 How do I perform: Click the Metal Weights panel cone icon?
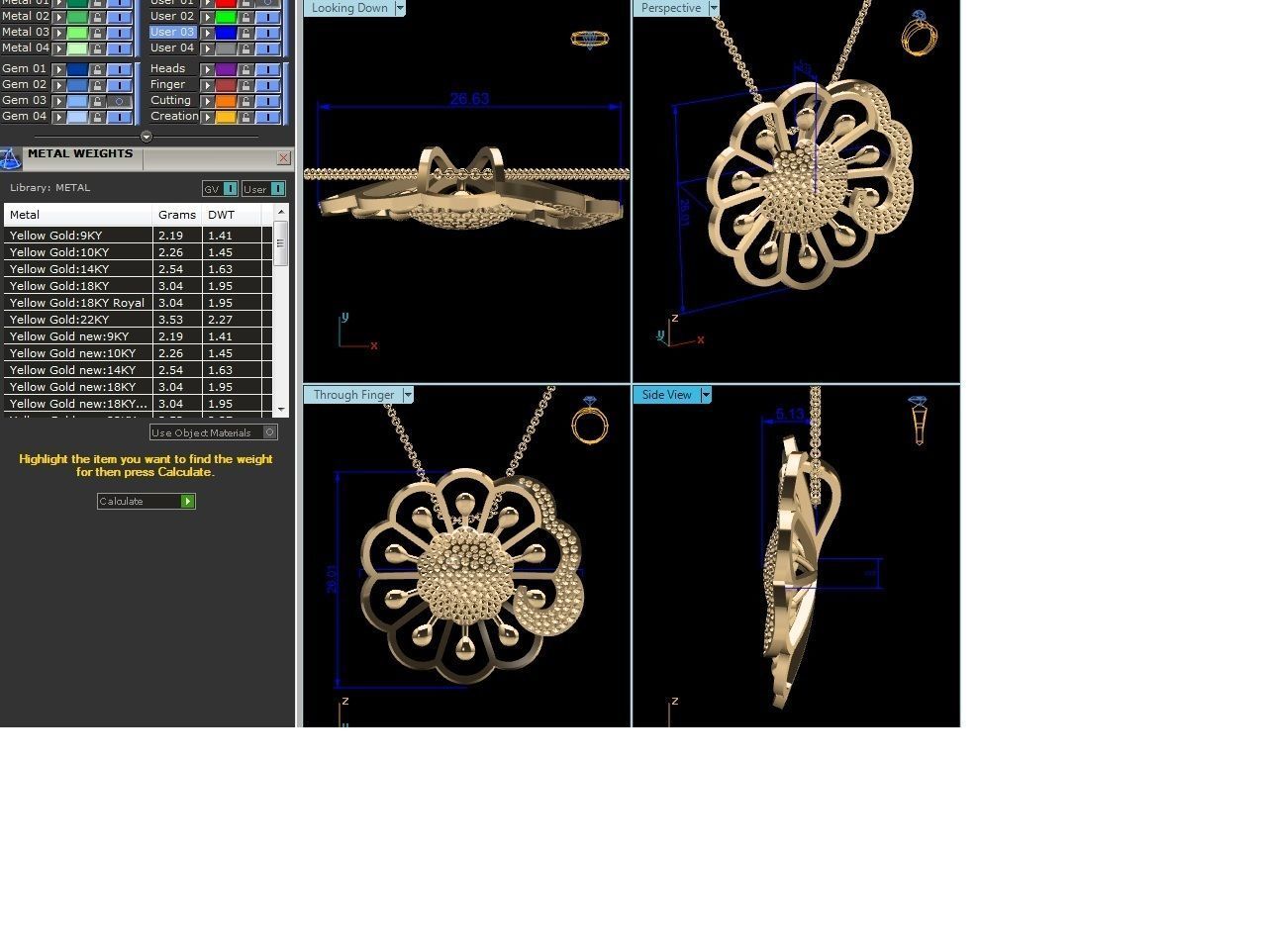coord(10,158)
